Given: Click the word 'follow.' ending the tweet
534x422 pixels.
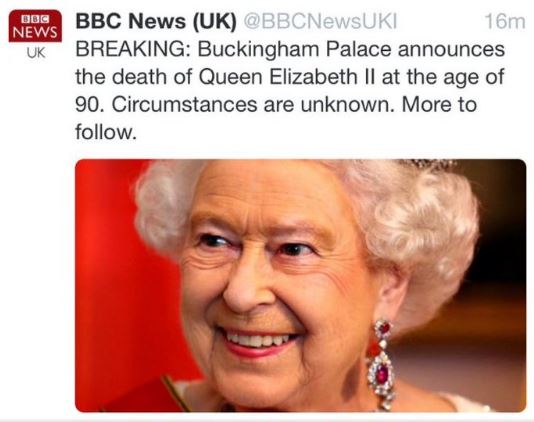Looking at the screenshot, I should 106,131.
